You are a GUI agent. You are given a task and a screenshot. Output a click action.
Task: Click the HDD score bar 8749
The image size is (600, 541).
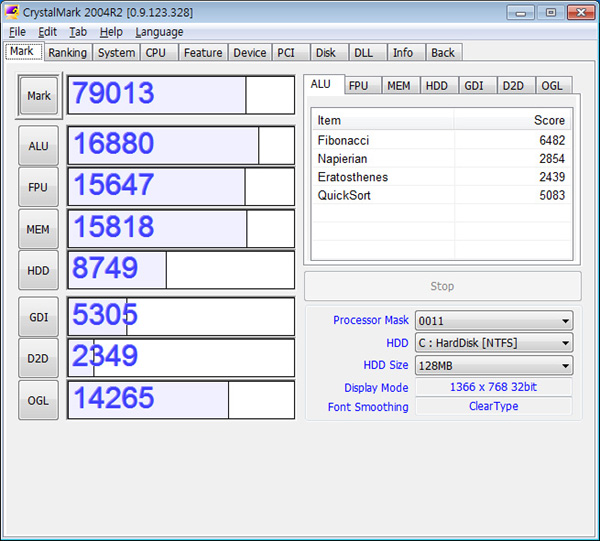pos(181,270)
